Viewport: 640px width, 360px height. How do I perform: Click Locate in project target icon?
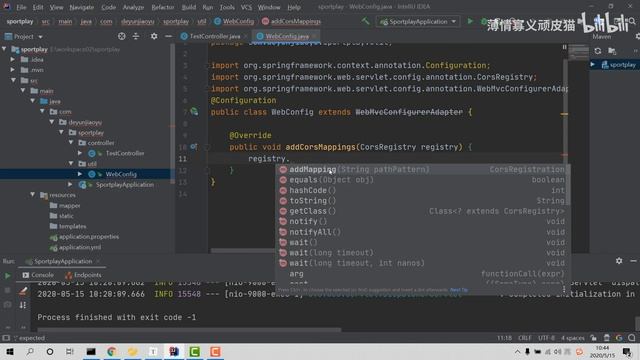pos(122,36)
